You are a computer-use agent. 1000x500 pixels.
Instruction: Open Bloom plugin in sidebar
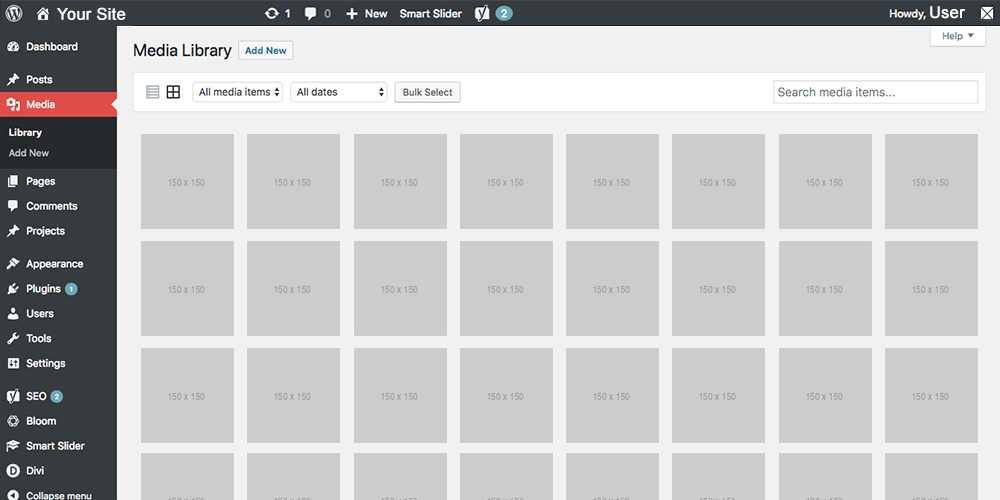pyautogui.click(x=41, y=421)
